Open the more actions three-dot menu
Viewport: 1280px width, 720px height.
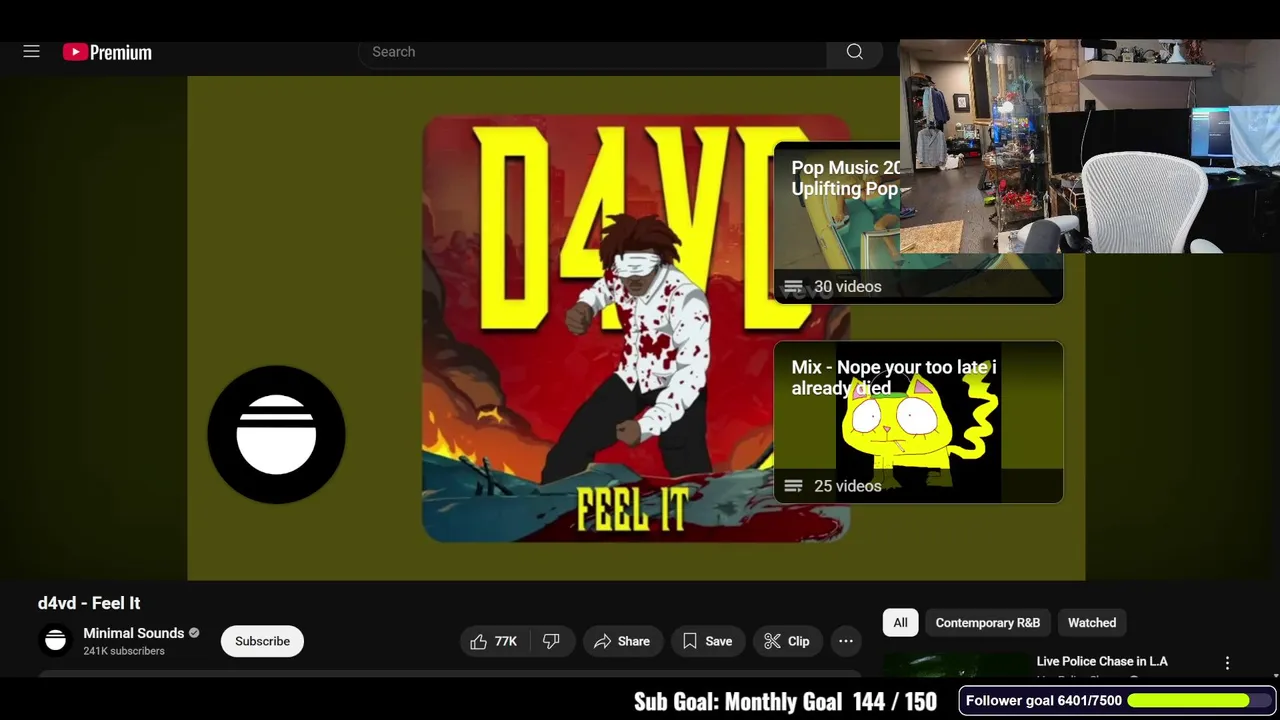[x=845, y=641]
